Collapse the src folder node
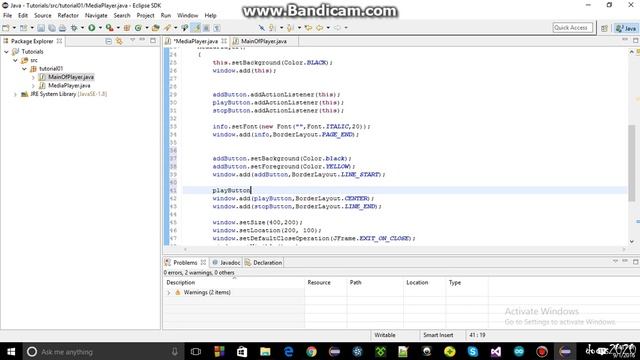This screenshot has height=360, width=640. pos(16,60)
